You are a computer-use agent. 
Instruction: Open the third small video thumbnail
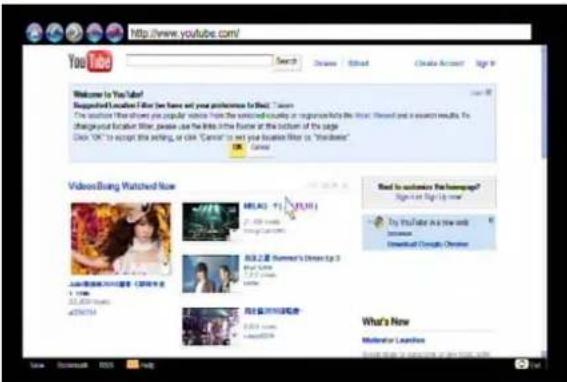point(210,327)
